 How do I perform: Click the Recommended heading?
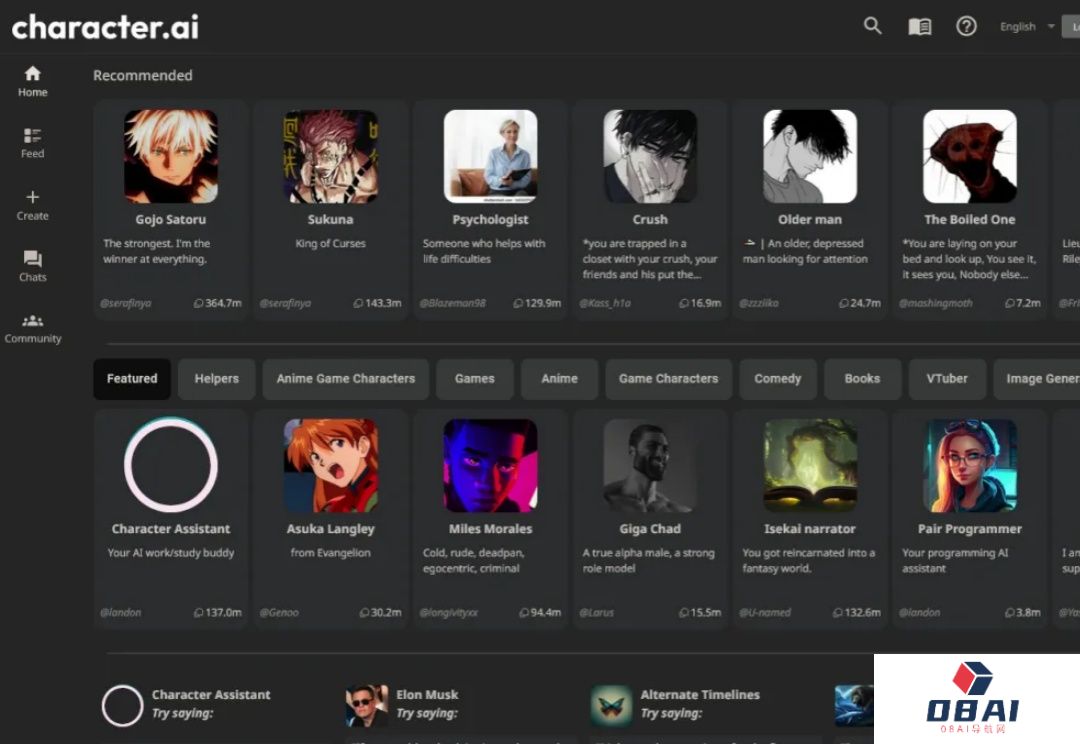point(143,76)
